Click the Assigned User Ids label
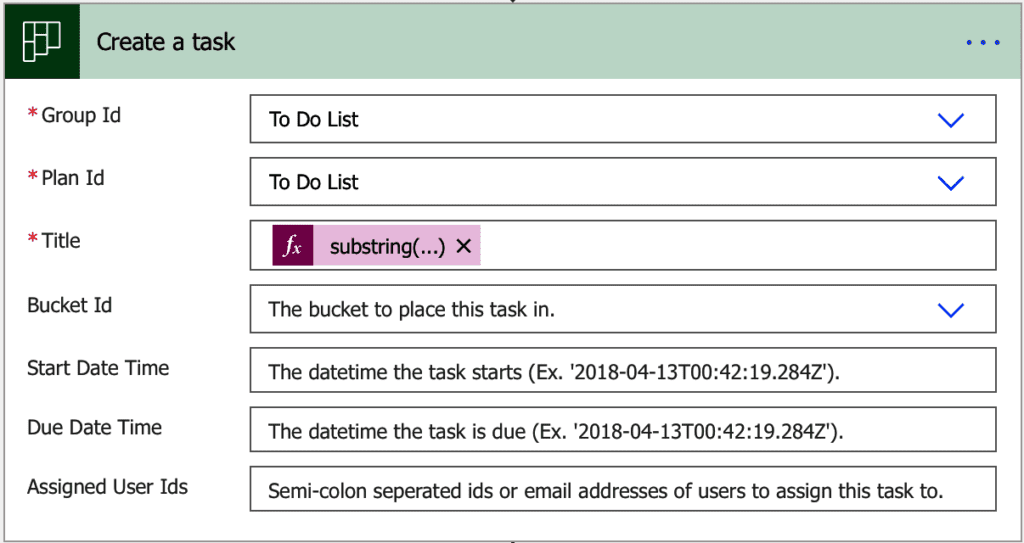The width and height of the screenshot is (1024, 543). click(107, 487)
